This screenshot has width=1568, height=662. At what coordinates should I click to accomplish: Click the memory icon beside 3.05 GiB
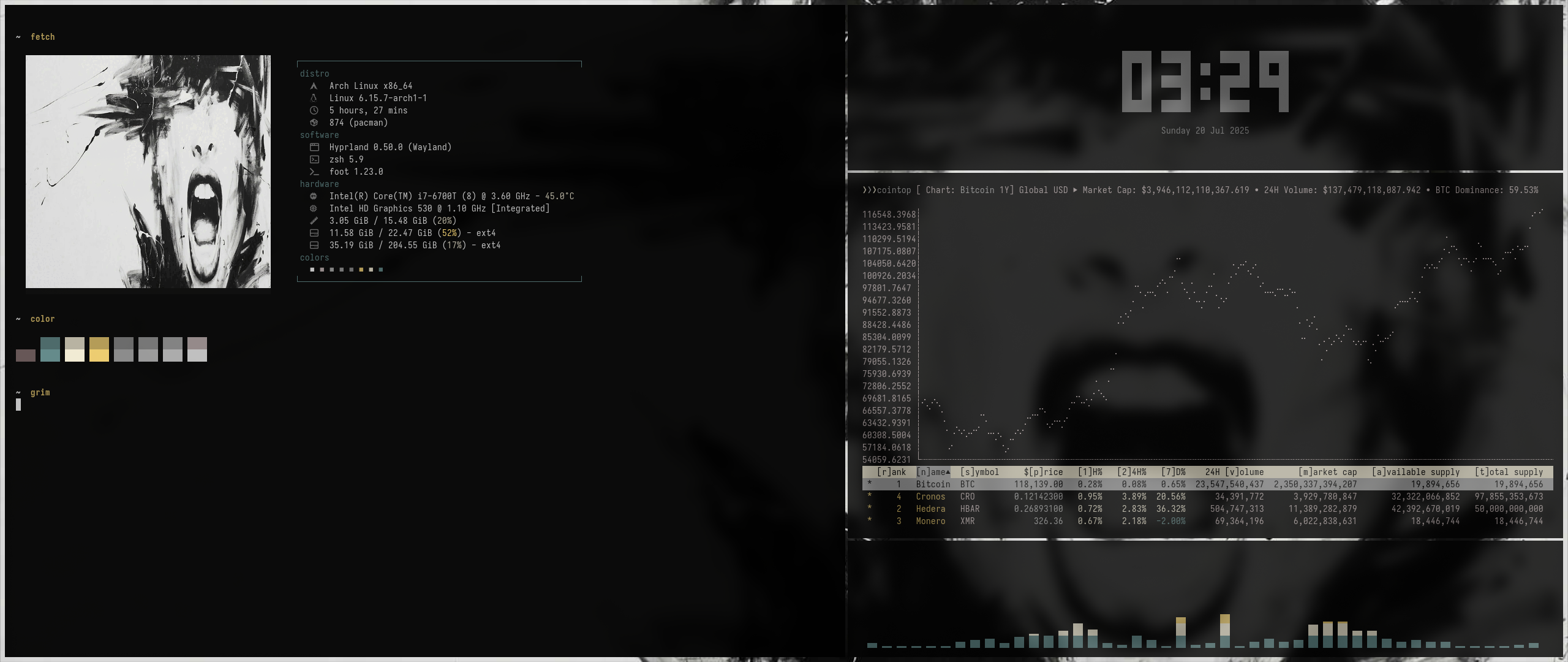[x=314, y=221]
